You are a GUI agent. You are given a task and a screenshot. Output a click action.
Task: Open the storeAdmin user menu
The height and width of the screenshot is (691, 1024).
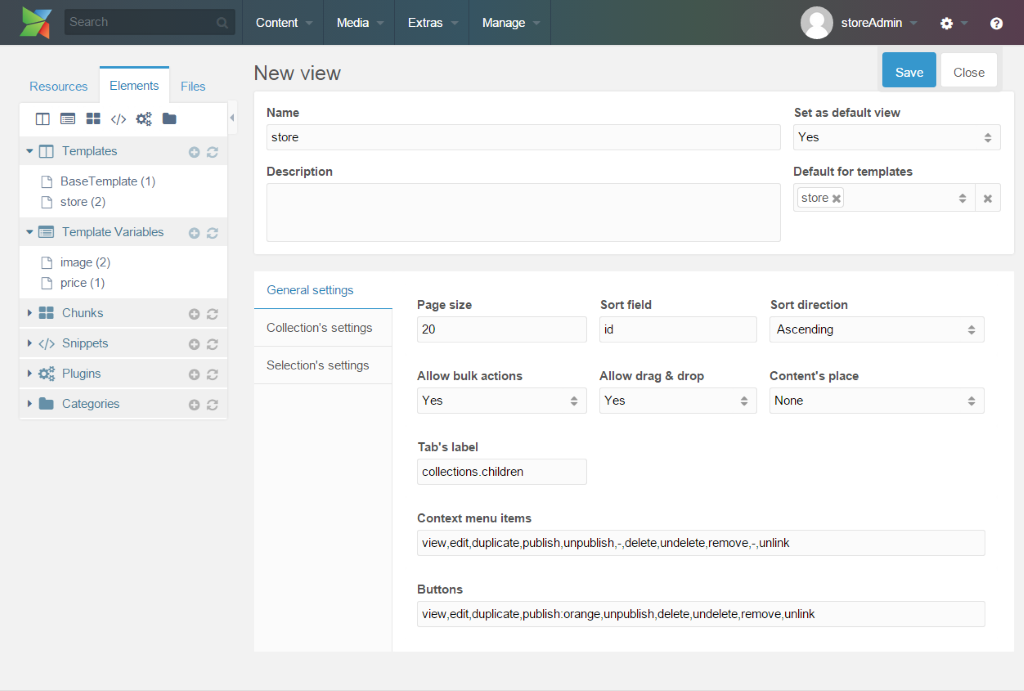tap(879, 23)
